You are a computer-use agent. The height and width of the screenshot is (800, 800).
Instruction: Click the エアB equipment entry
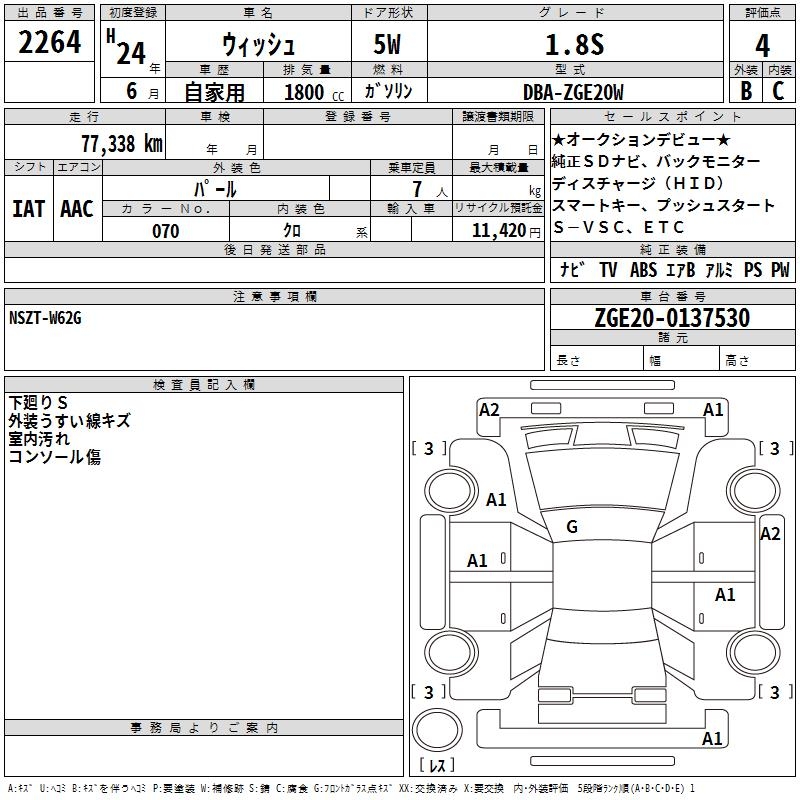tap(681, 269)
